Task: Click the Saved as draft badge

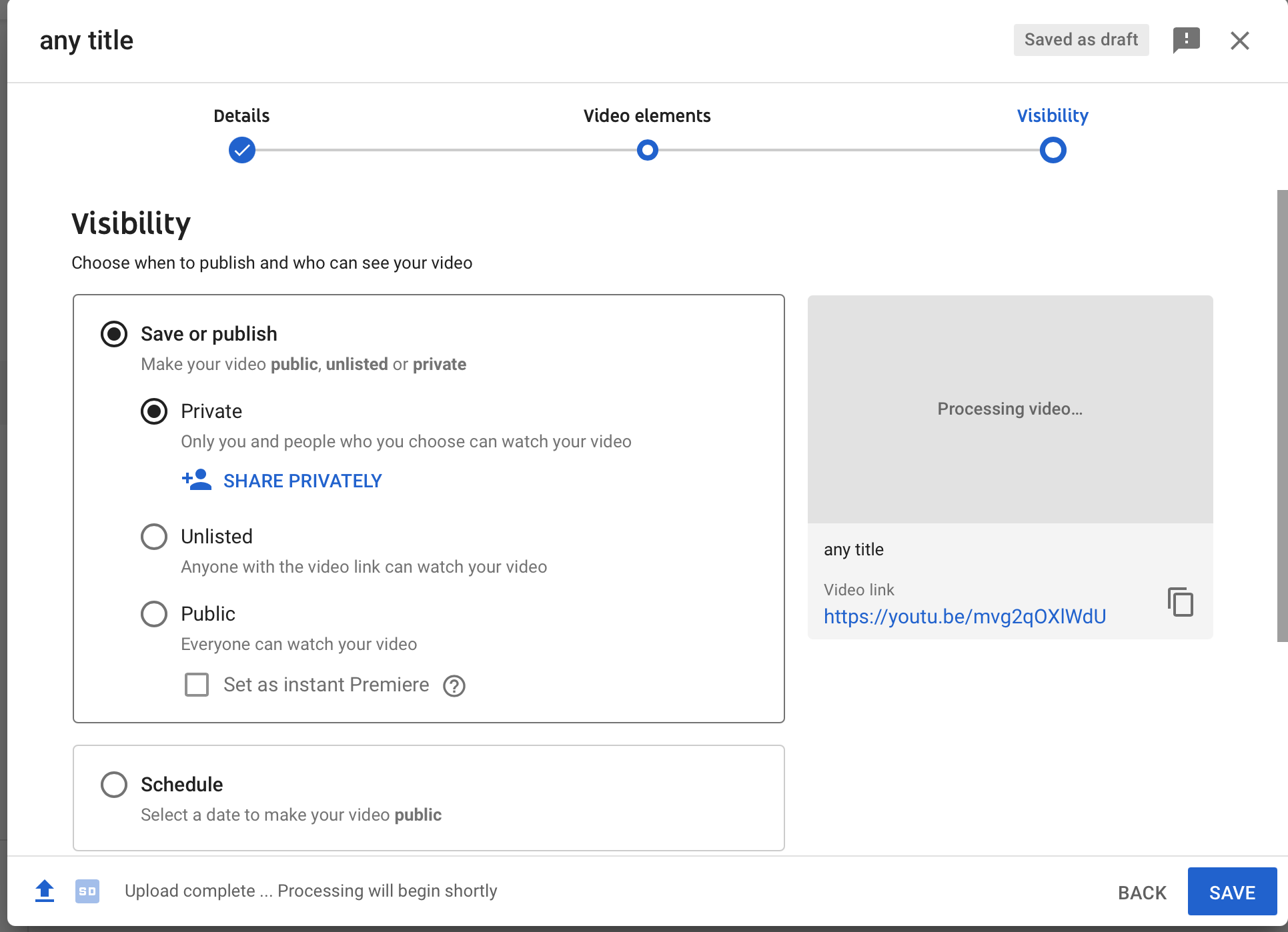Action: point(1081,40)
